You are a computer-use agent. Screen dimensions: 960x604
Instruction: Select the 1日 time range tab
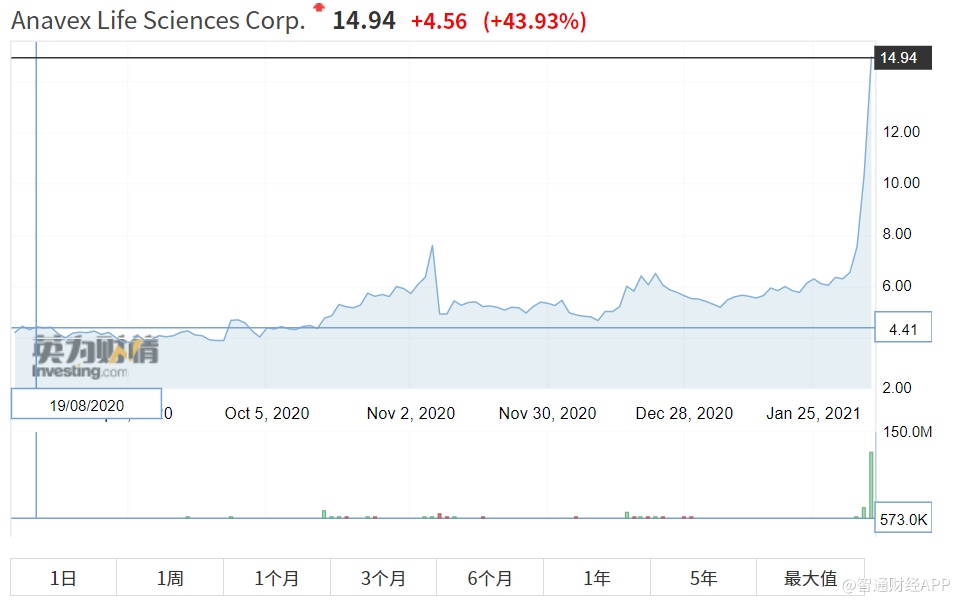coord(63,577)
